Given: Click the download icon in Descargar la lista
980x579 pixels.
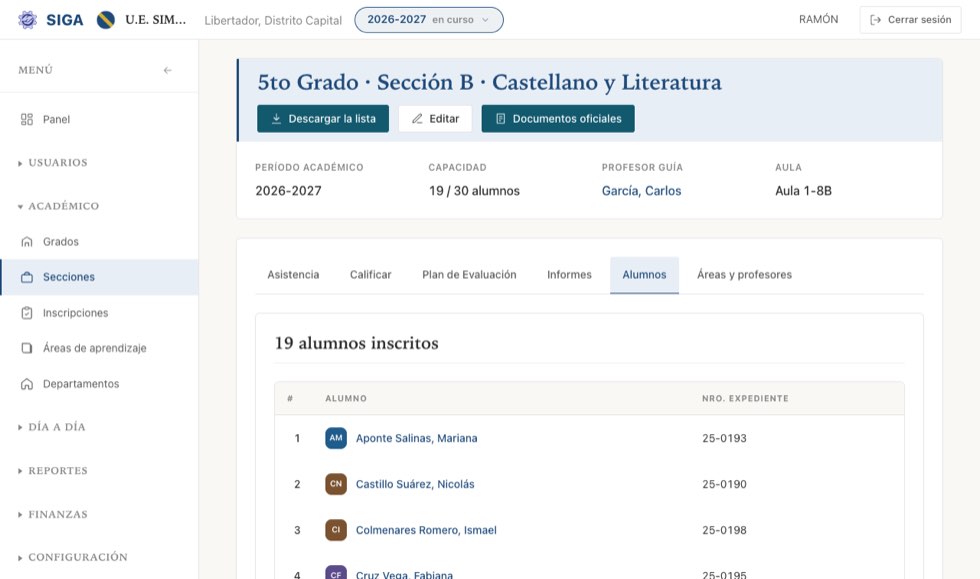Looking at the screenshot, I should [x=276, y=119].
